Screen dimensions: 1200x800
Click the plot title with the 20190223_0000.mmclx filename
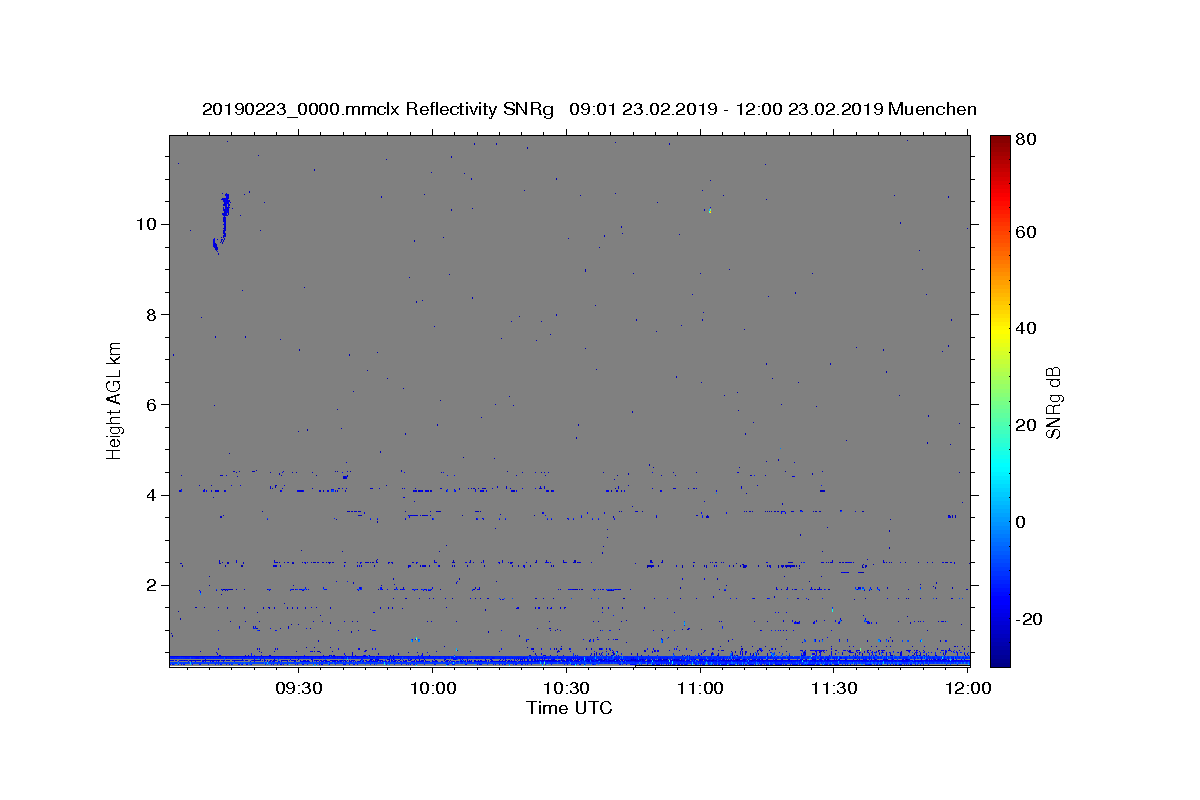[x=589, y=109]
